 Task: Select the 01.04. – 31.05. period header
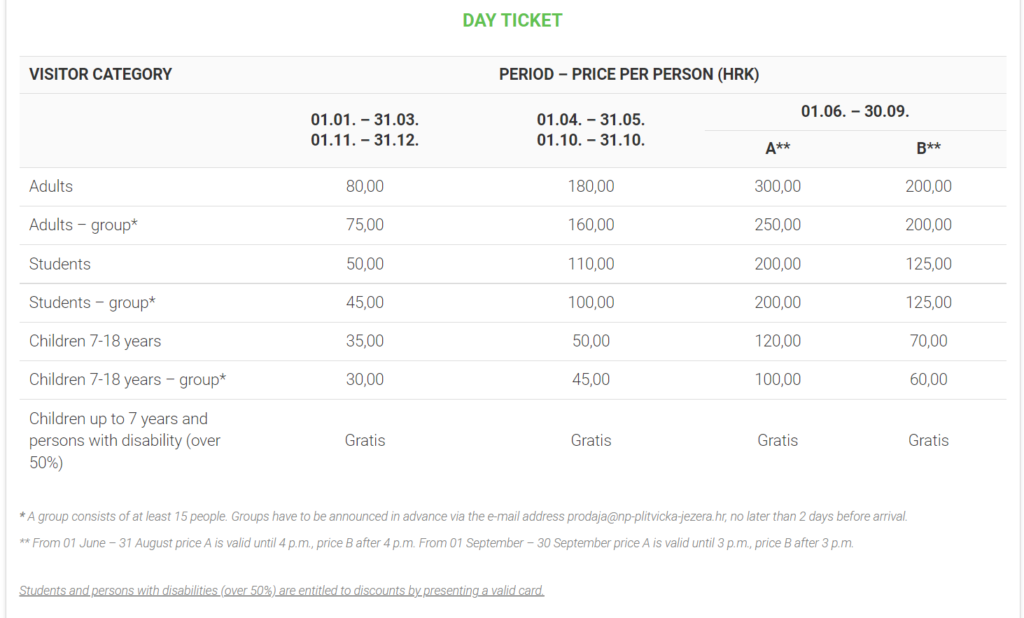[x=591, y=129]
